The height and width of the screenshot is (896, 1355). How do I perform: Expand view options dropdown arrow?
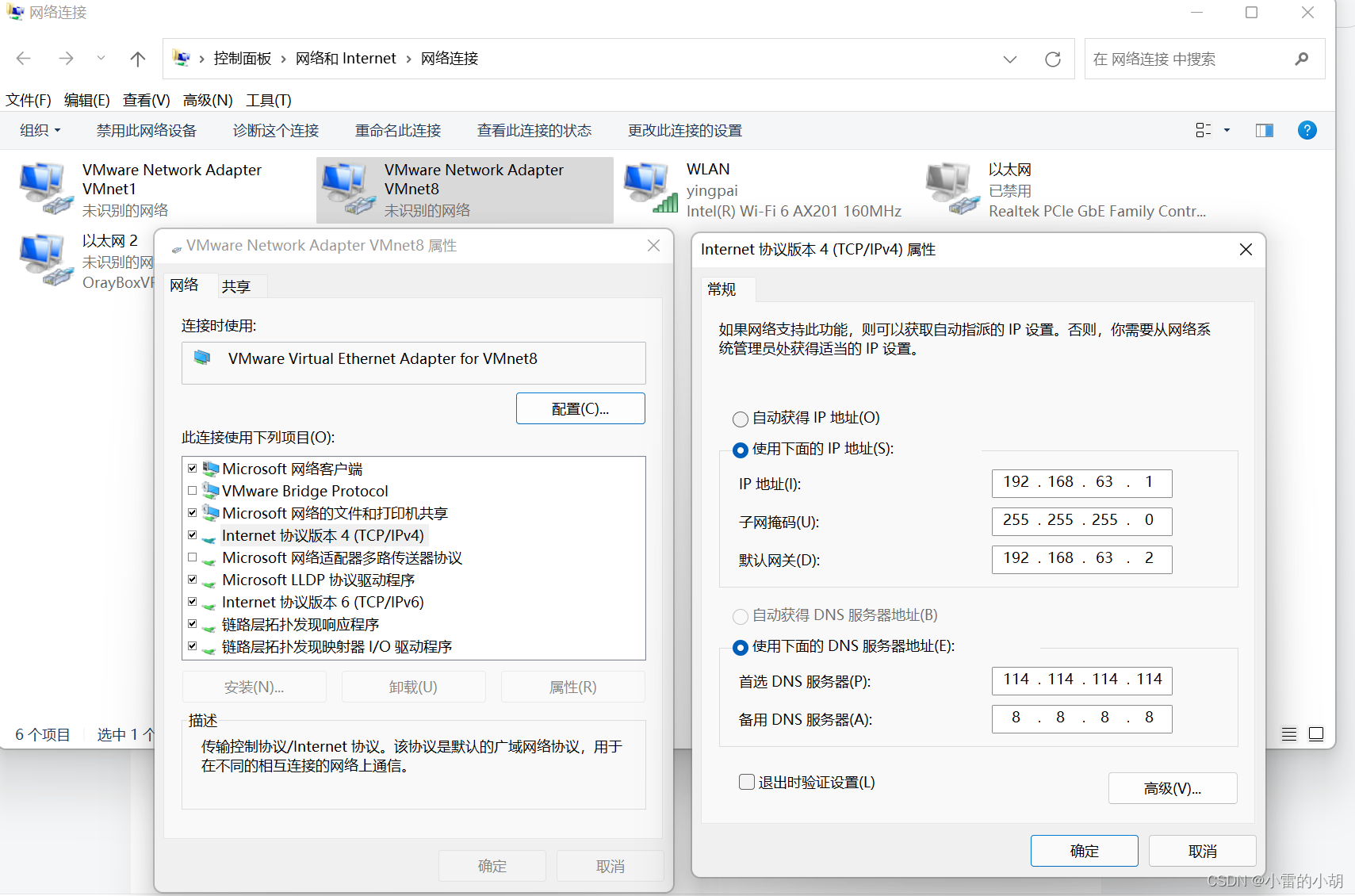tap(1227, 130)
